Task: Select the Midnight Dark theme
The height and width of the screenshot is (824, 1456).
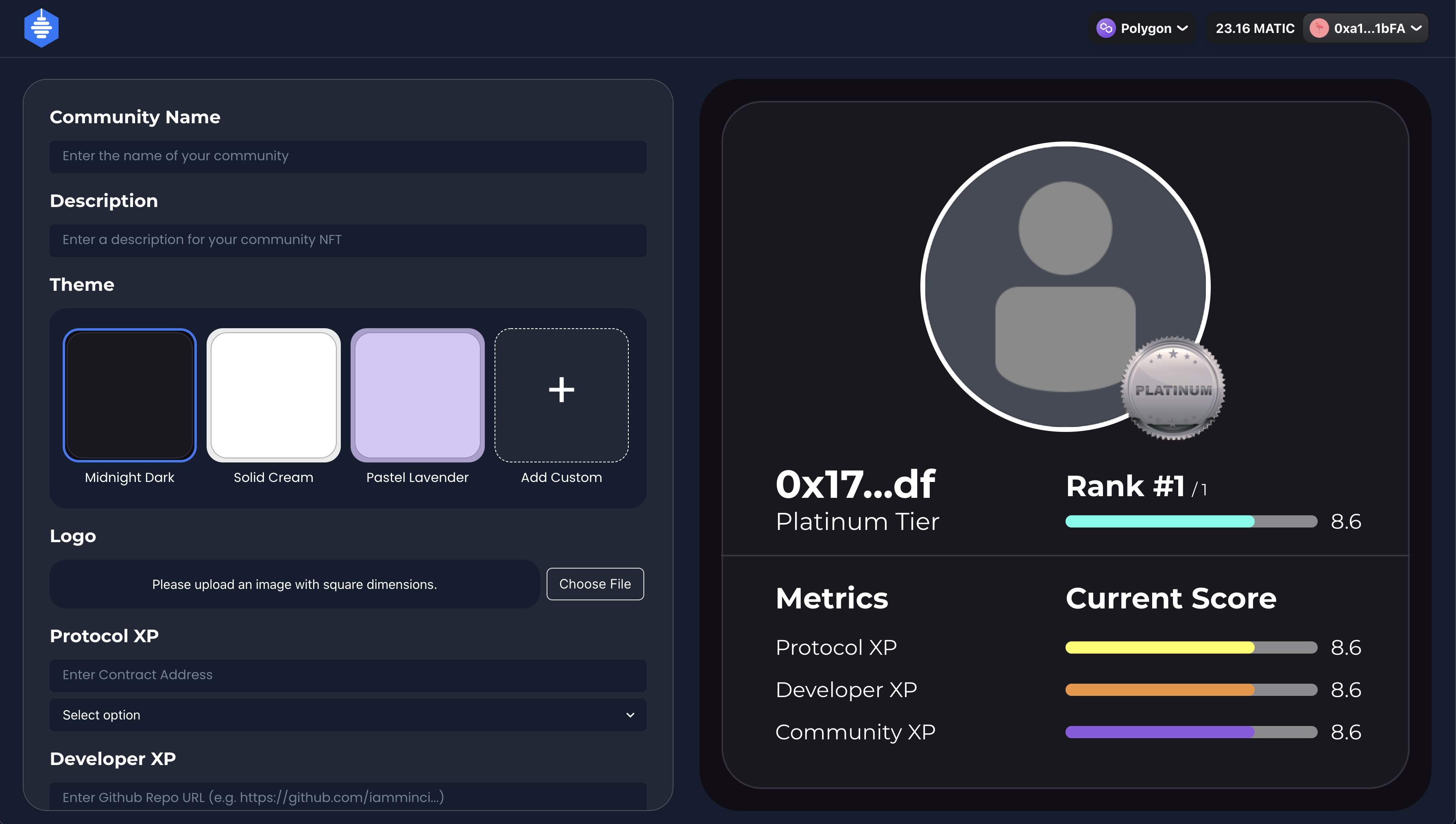Action: 130,395
